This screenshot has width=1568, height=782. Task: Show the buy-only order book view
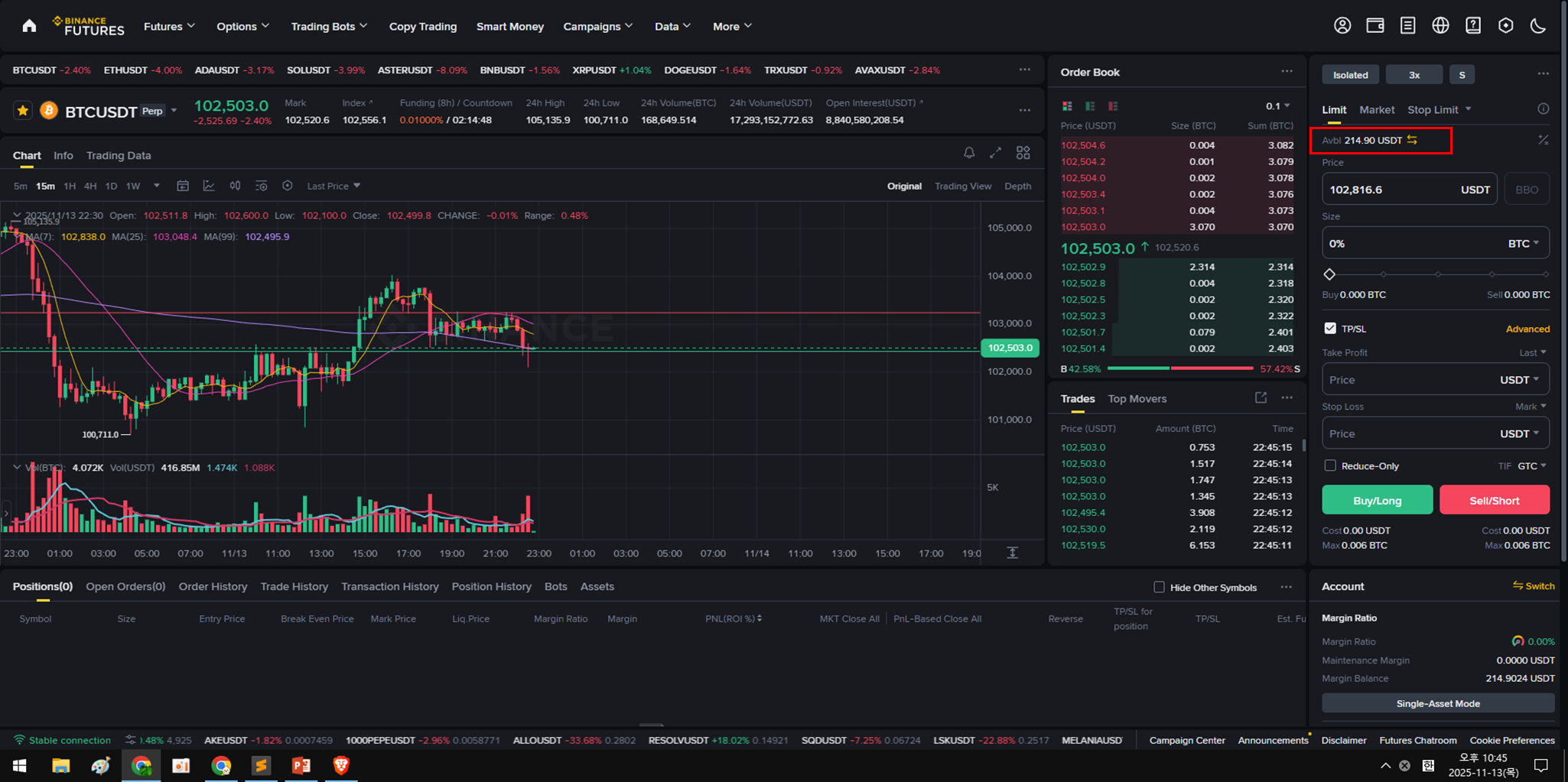1090,105
